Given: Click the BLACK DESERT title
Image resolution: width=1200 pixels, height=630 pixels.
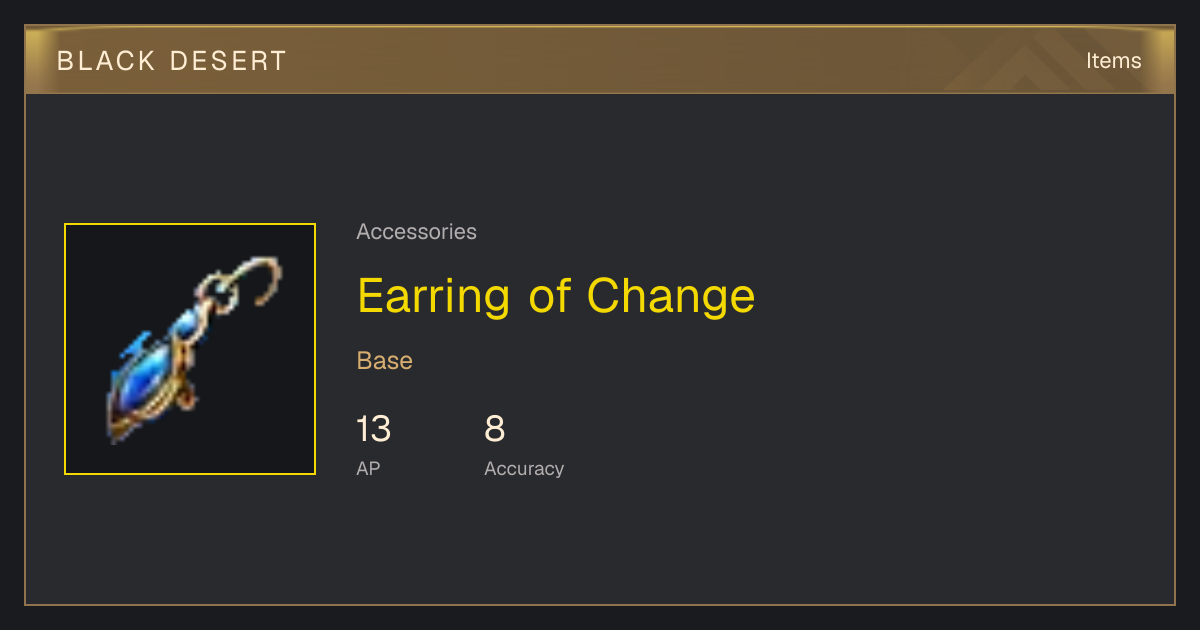Looking at the screenshot, I should point(172,61).
